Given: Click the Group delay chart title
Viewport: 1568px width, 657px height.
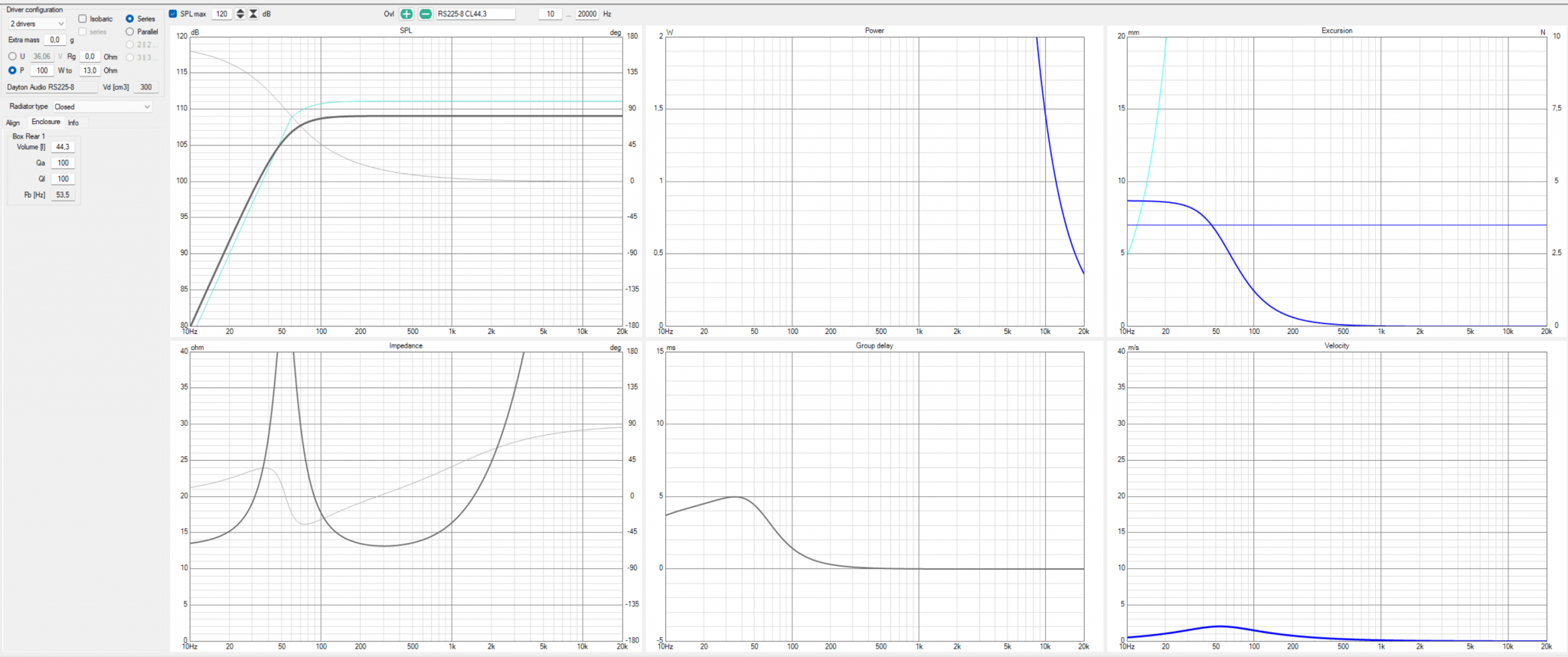Looking at the screenshot, I should point(874,346).
